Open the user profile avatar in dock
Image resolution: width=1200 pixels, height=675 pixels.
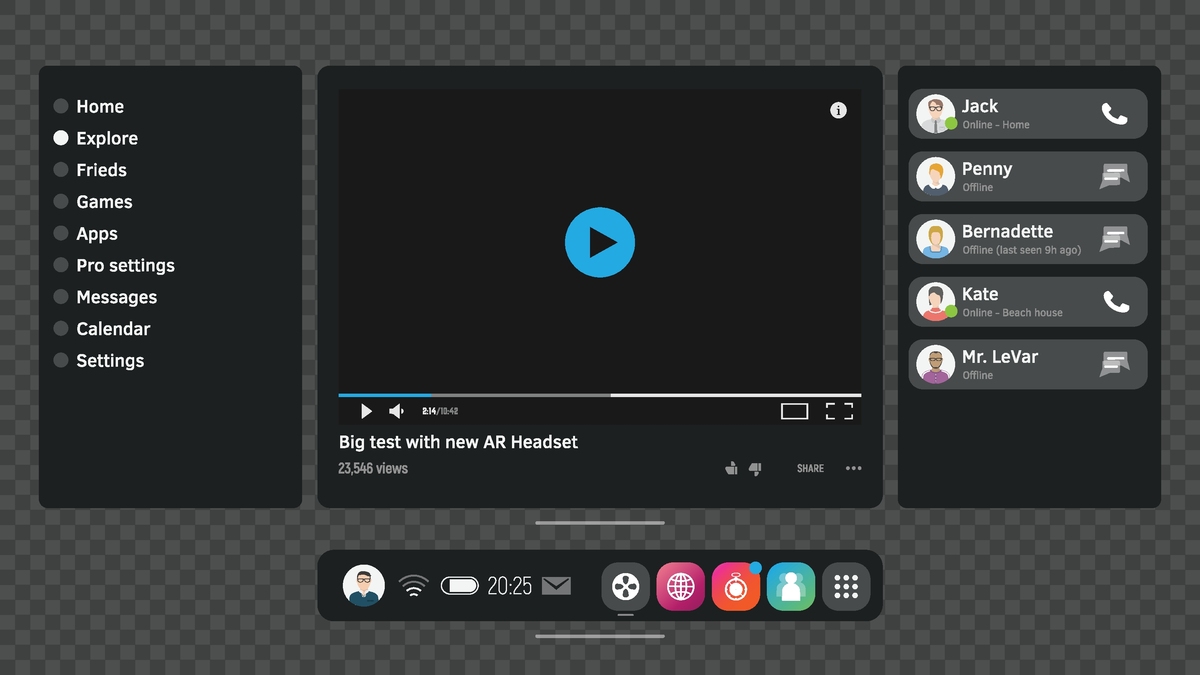(x=364, y=586)
